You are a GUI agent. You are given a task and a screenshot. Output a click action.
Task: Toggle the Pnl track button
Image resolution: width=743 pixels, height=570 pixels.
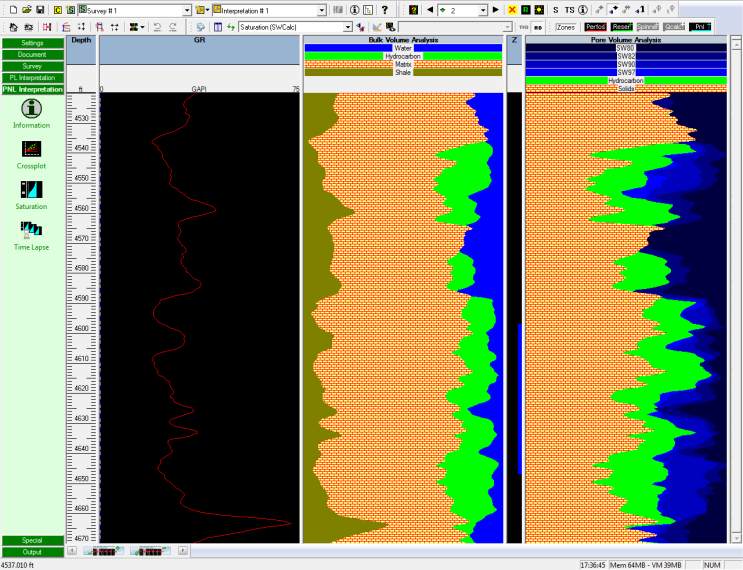coord(700,27)
